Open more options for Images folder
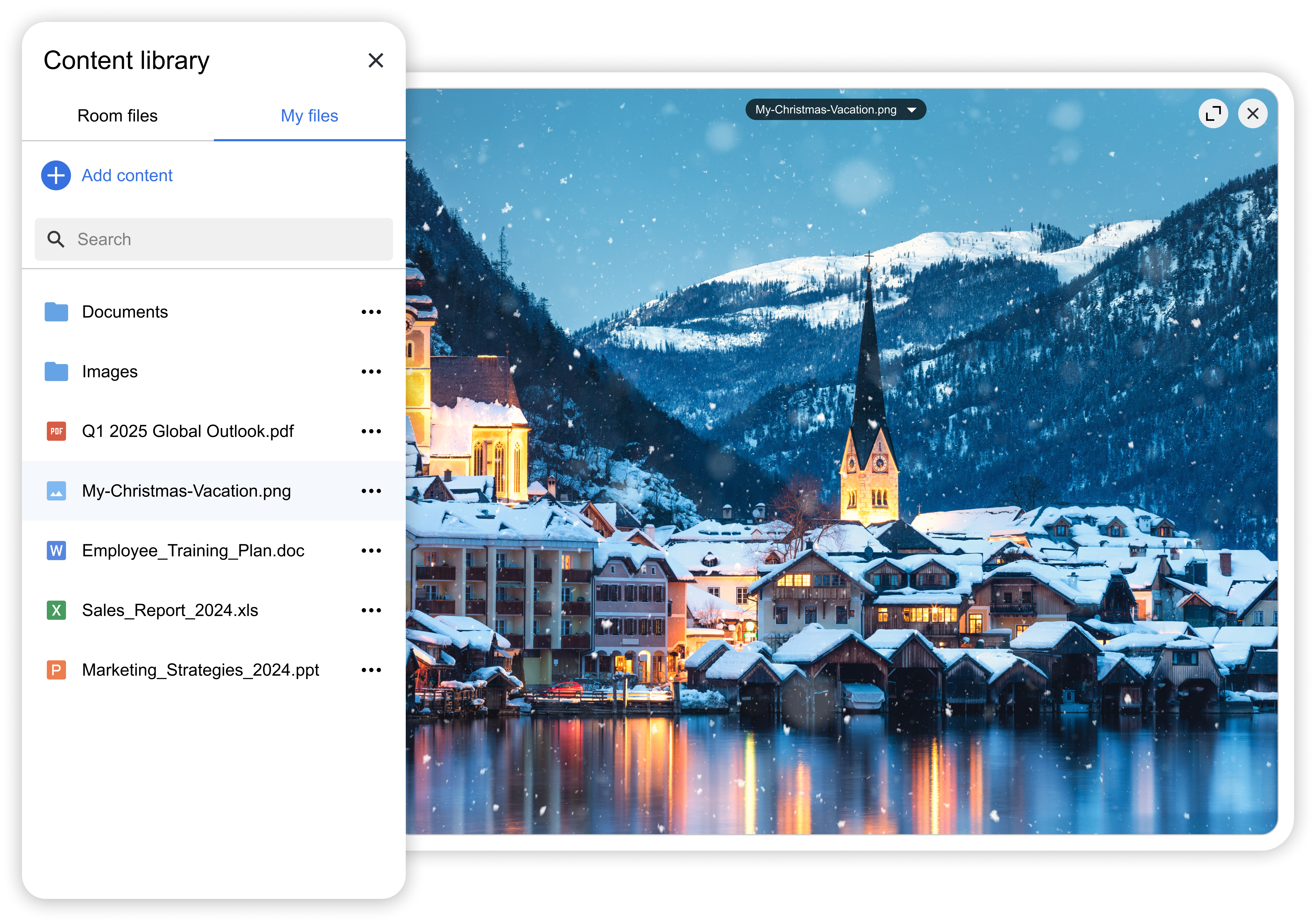This screenshot has width=1316, height=923. pyautogui.click(x=371, y=372)
